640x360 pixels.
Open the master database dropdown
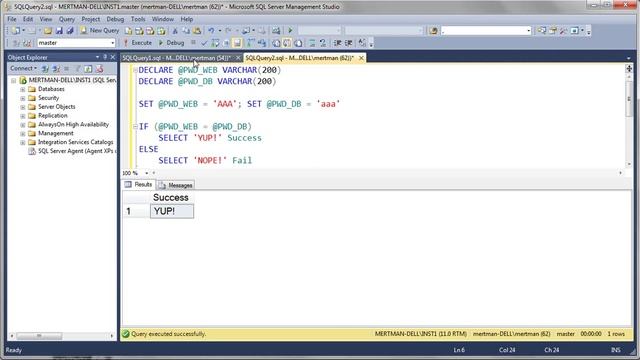coord(113,43)
